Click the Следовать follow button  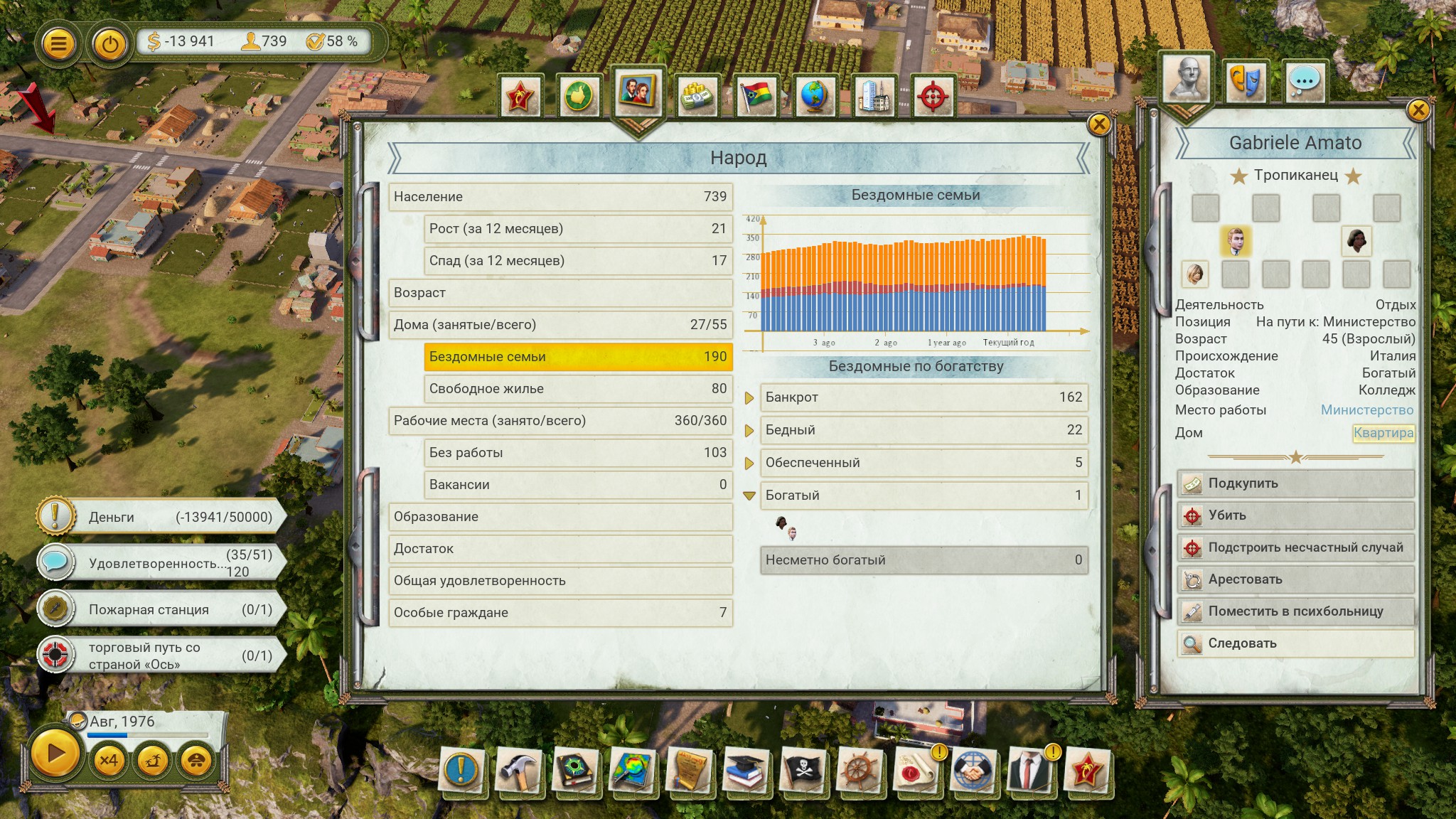click(x=1296, y=643)
